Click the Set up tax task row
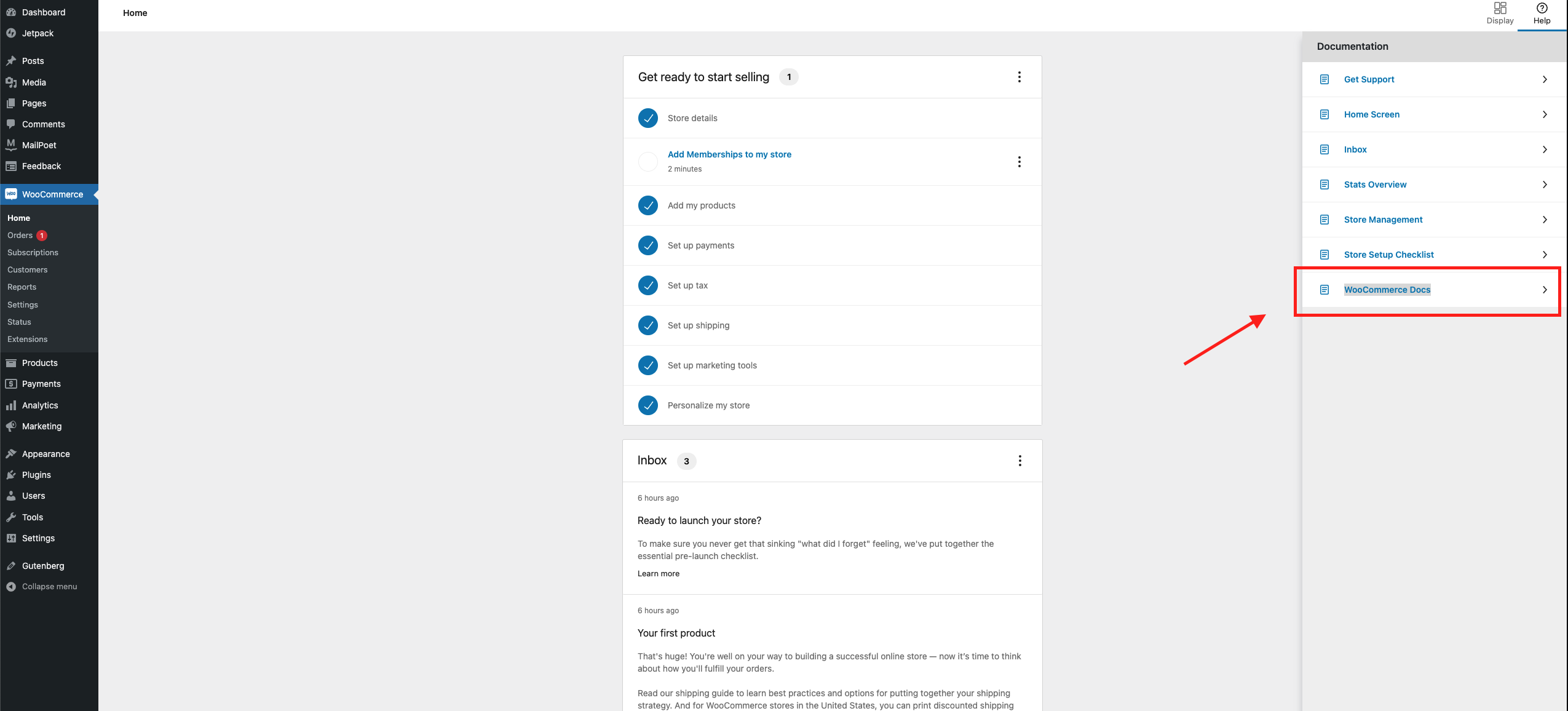This screenshot has height=711, width=1568. pos(833,285)
